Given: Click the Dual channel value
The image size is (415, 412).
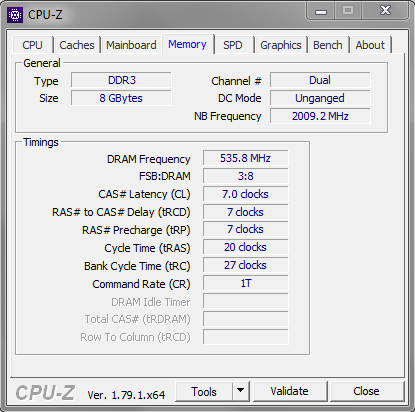Looking at the screenshot, I should (320, 80).
